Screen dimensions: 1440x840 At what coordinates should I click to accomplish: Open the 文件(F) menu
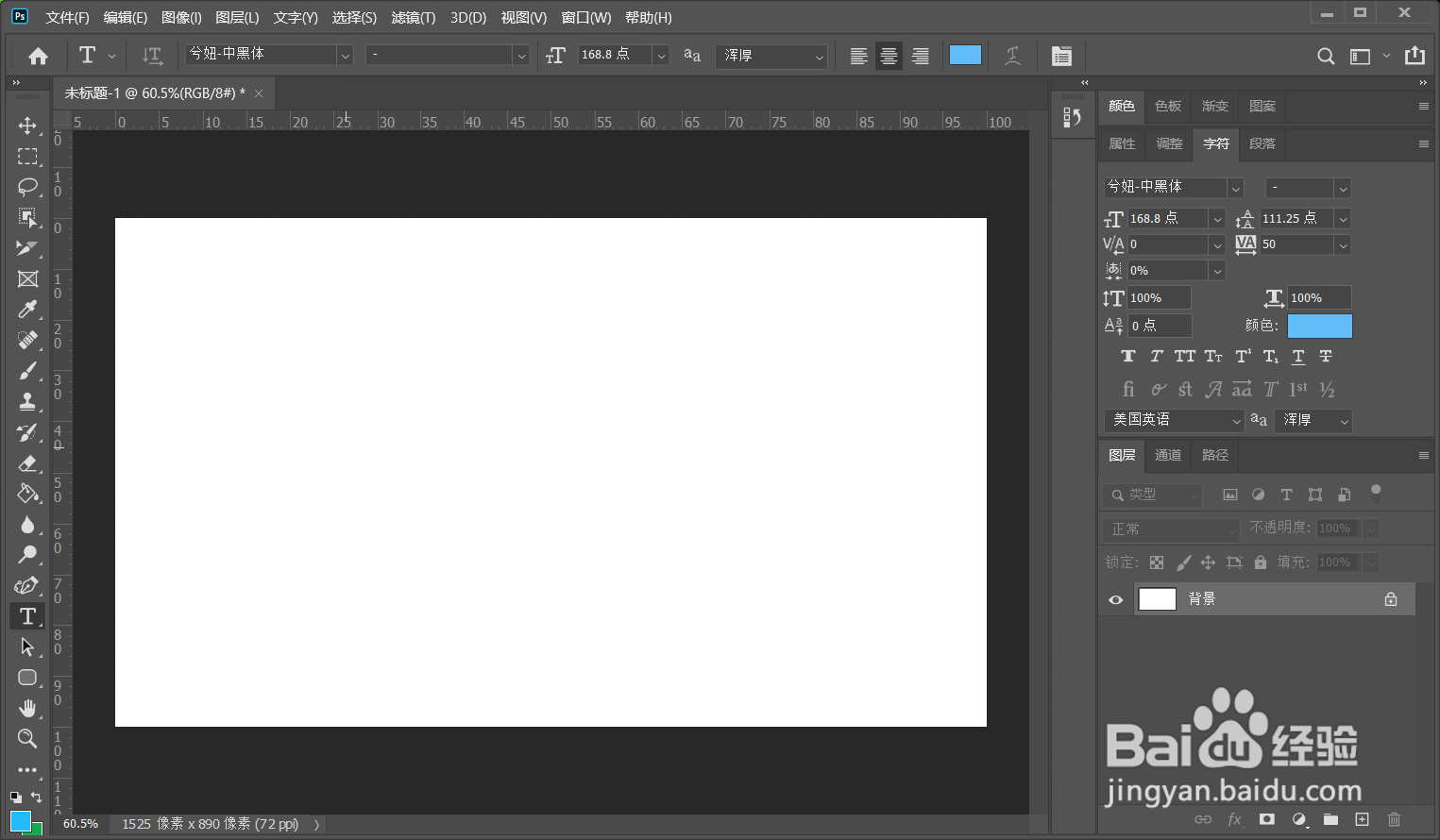(67, 18)
